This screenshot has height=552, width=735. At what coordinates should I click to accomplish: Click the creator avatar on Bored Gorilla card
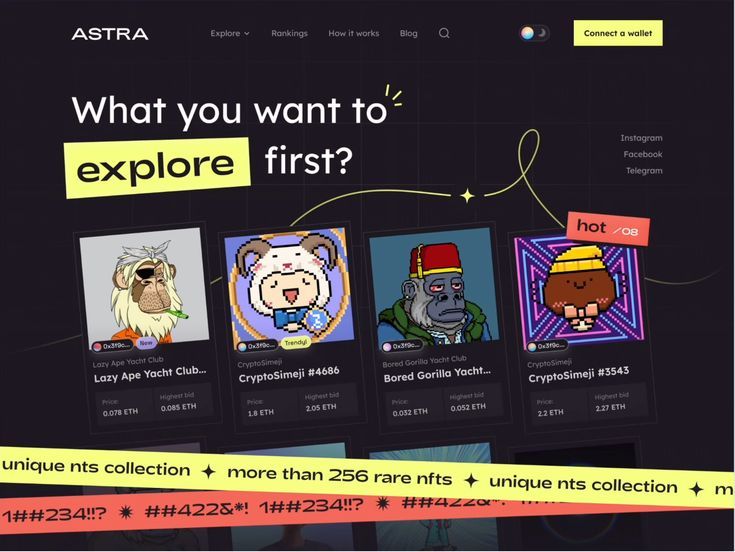(387, 347)
